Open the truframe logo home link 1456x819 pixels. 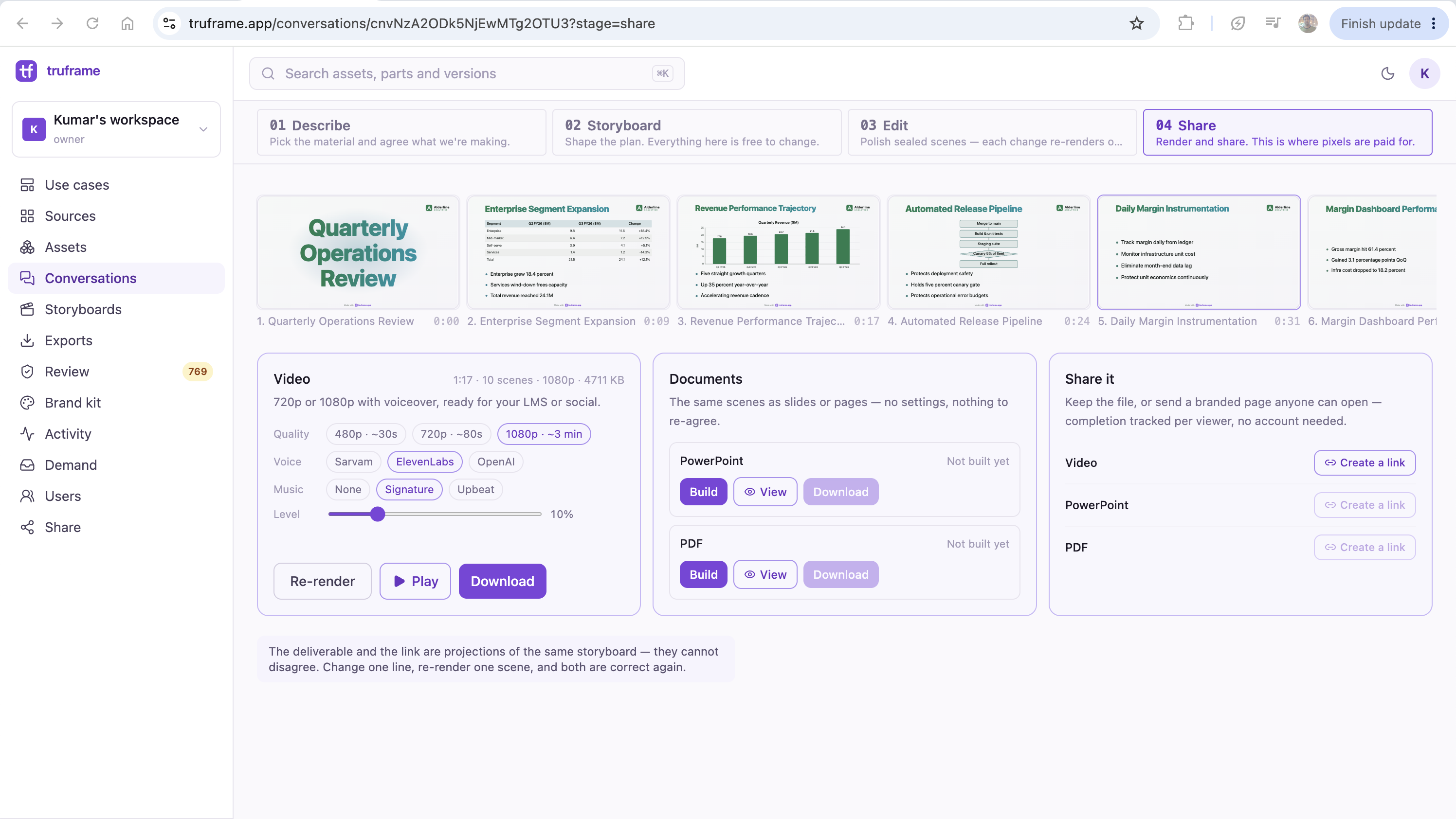(58, 71)
